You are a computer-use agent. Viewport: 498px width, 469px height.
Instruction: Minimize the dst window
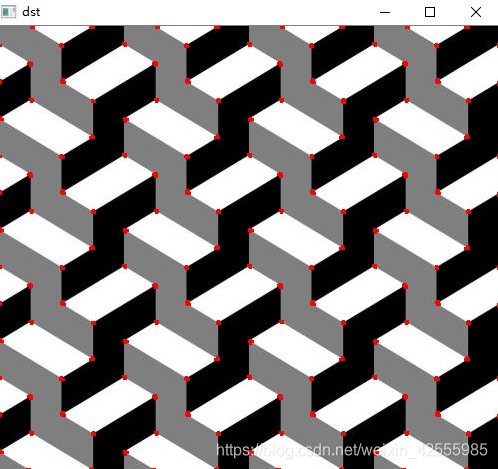[x=385, y=12]
